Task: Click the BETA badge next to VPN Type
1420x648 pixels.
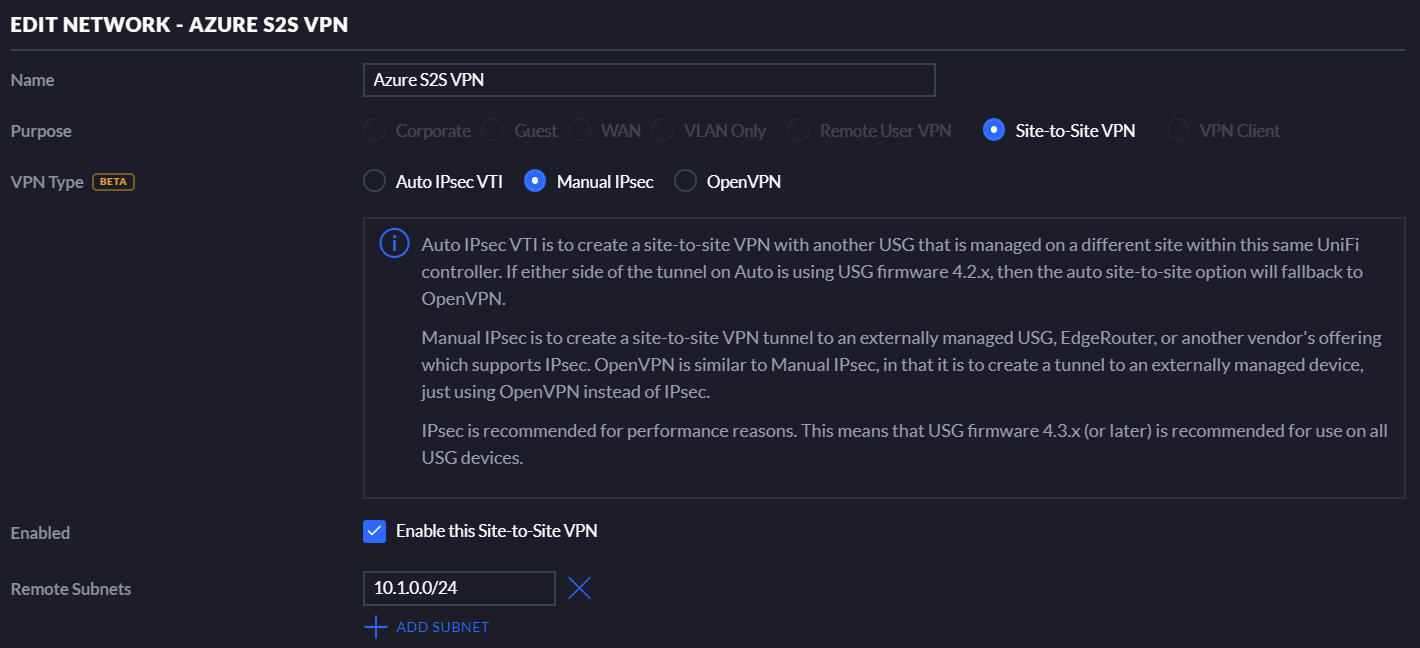Action: (113, 182)
